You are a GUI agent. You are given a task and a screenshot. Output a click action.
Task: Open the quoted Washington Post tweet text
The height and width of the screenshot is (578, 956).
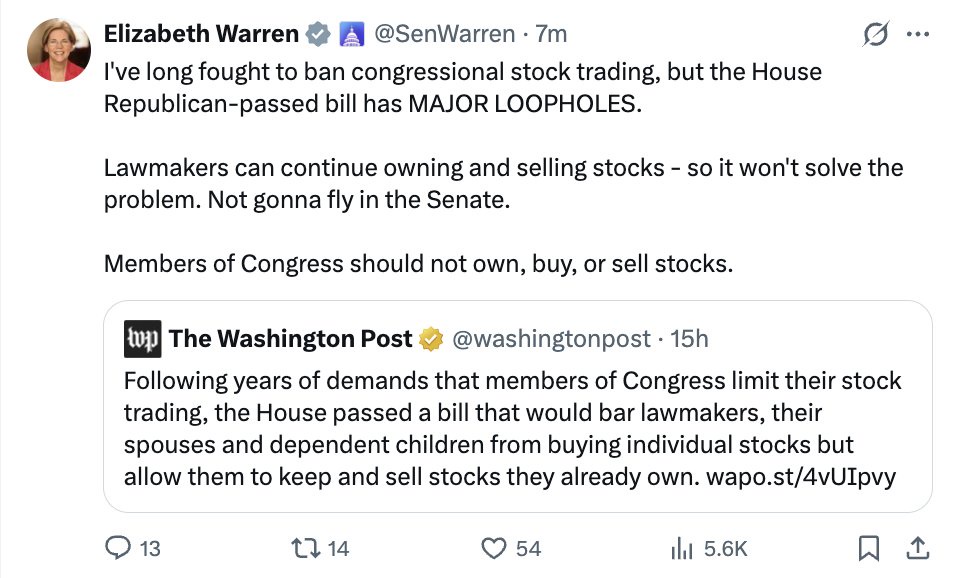pos(512,429)
